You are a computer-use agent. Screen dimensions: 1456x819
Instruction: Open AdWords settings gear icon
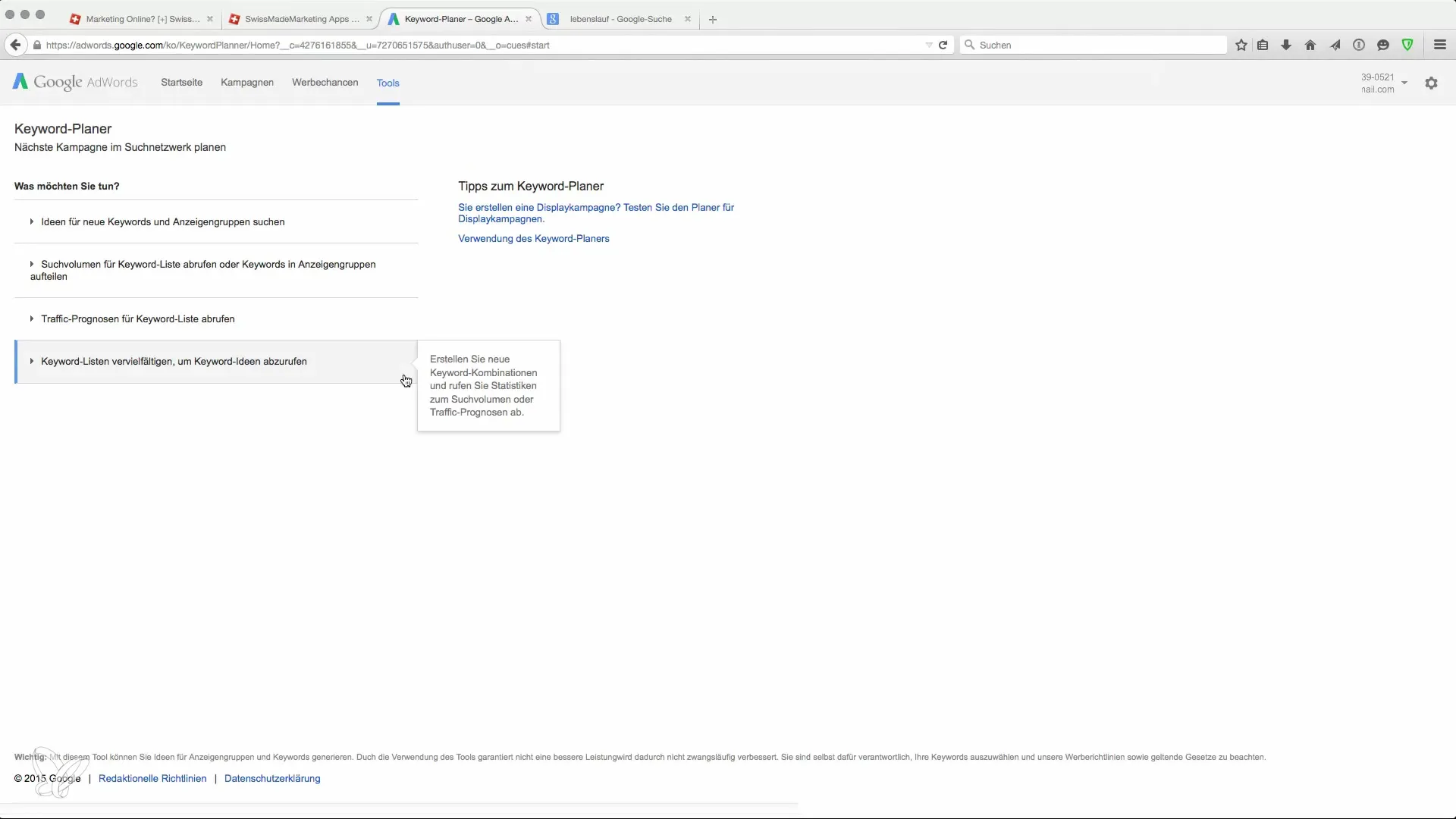tap(1431, 83)
